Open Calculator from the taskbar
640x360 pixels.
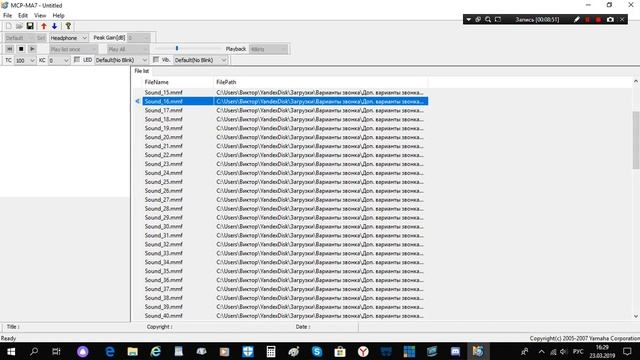[x=271, y=351]
